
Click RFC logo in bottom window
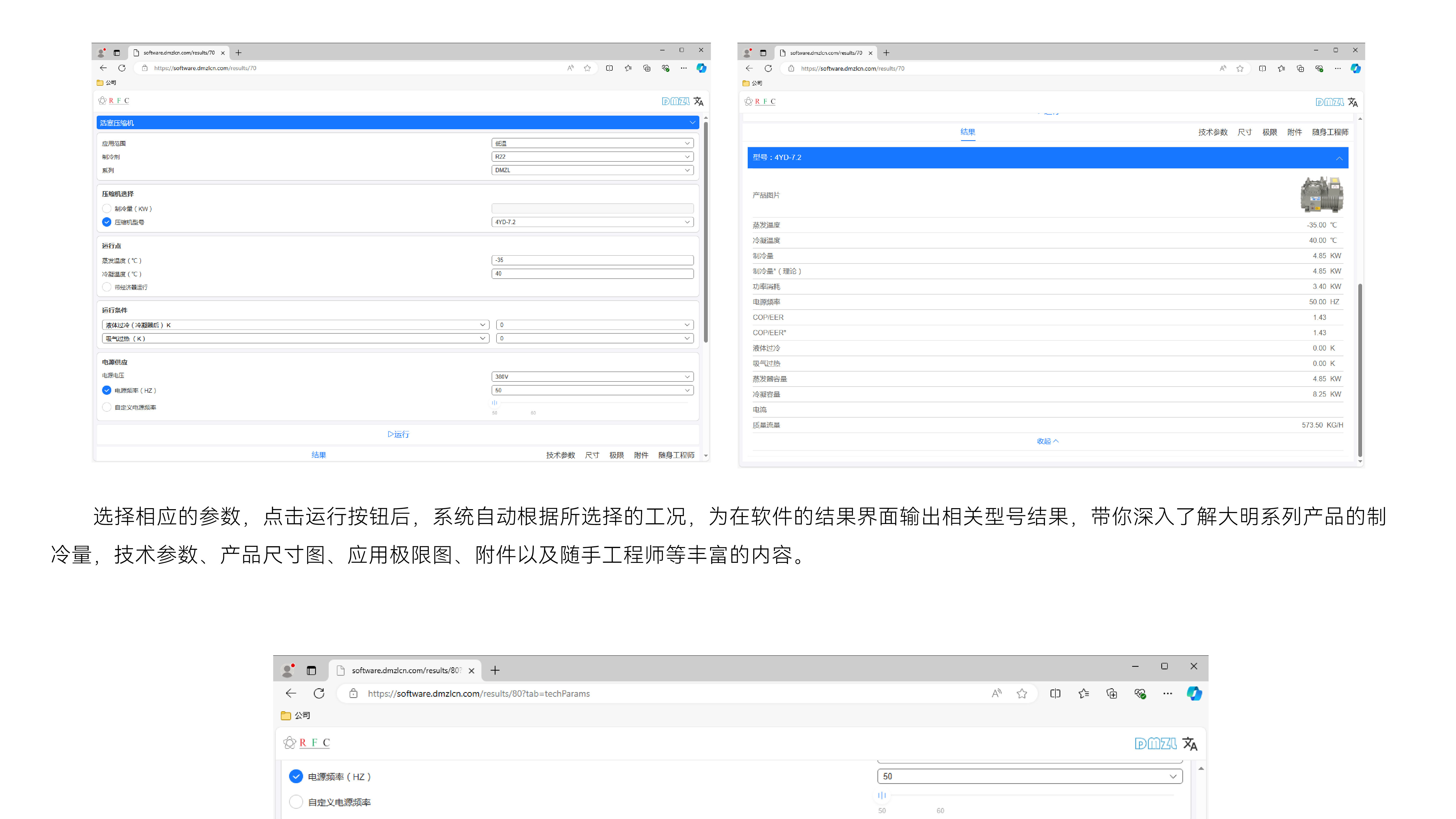pyautogui.click(x=307, y=743)
